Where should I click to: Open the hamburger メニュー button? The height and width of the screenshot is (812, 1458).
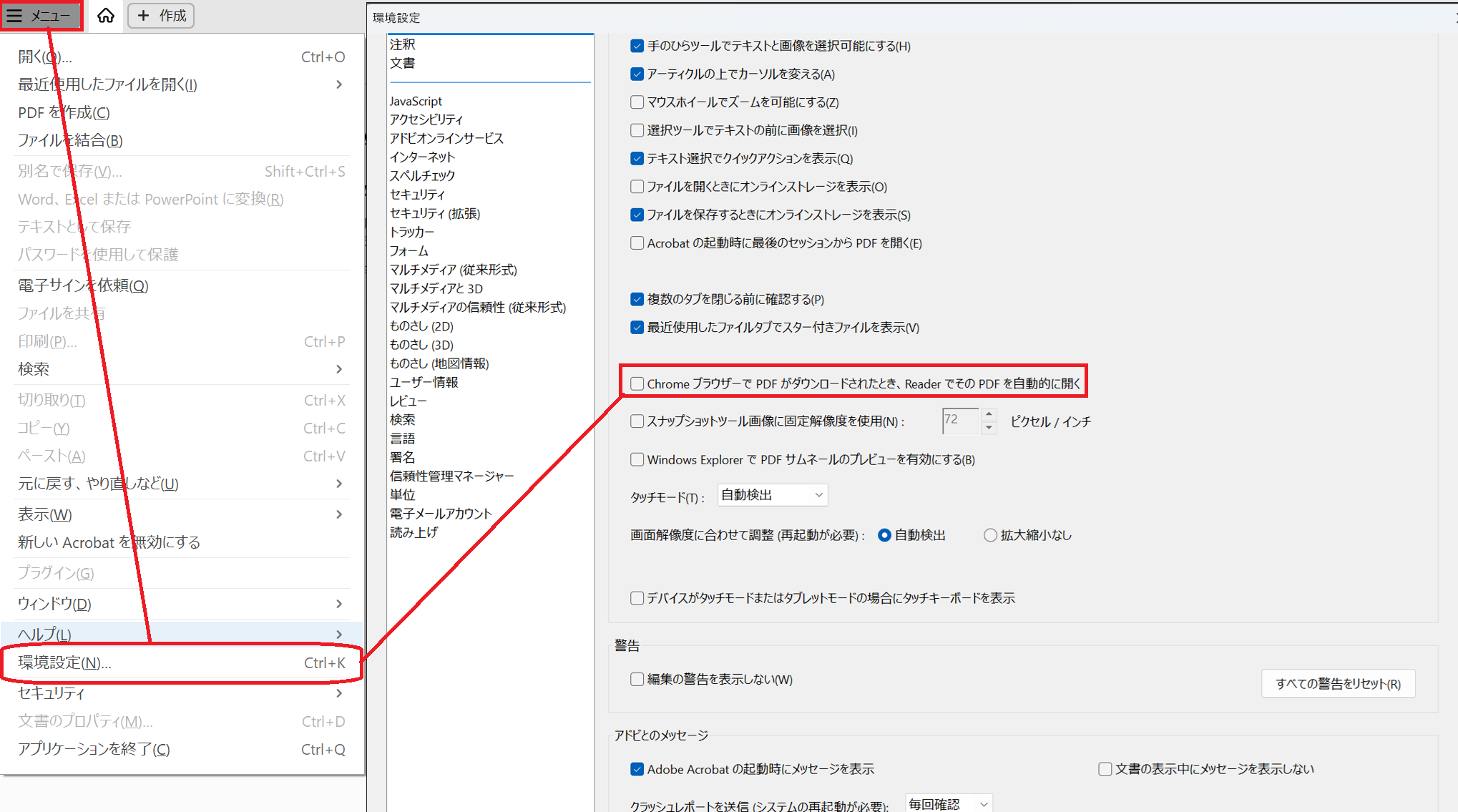click(41, 16)
